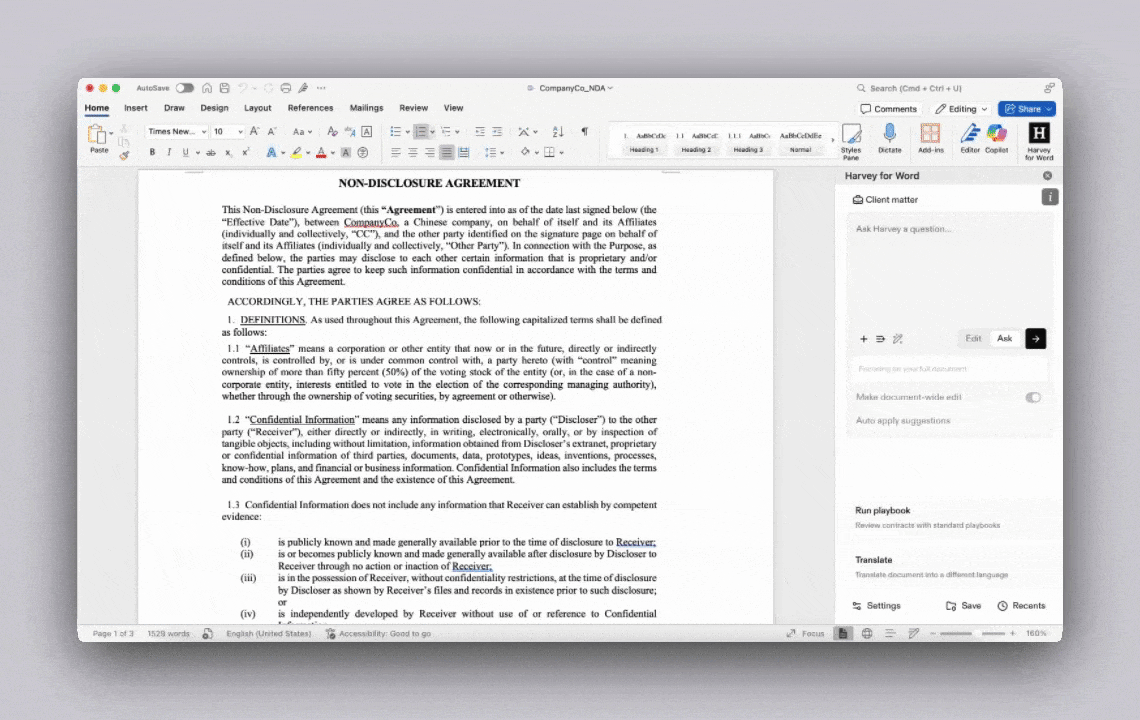This screenshot has height=720, width=1140.
Task: Apply the Heading 1 style
Action: pos(644,142)
